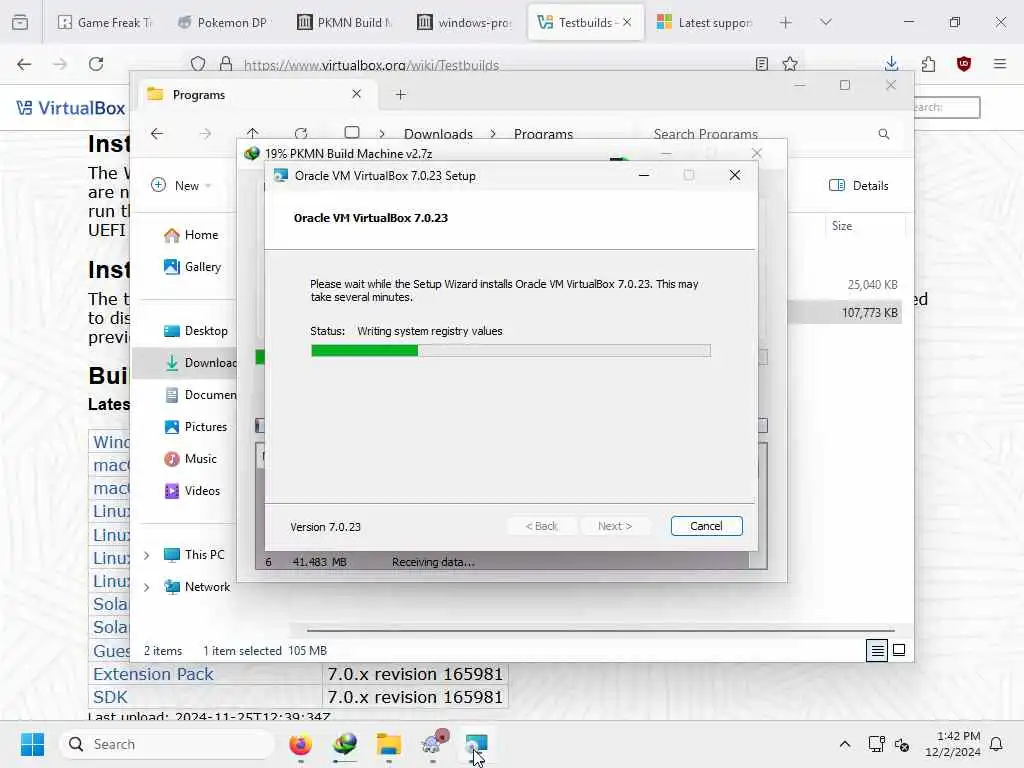
Task: Switch Explorer to details list view
Action: pos(876,650)
